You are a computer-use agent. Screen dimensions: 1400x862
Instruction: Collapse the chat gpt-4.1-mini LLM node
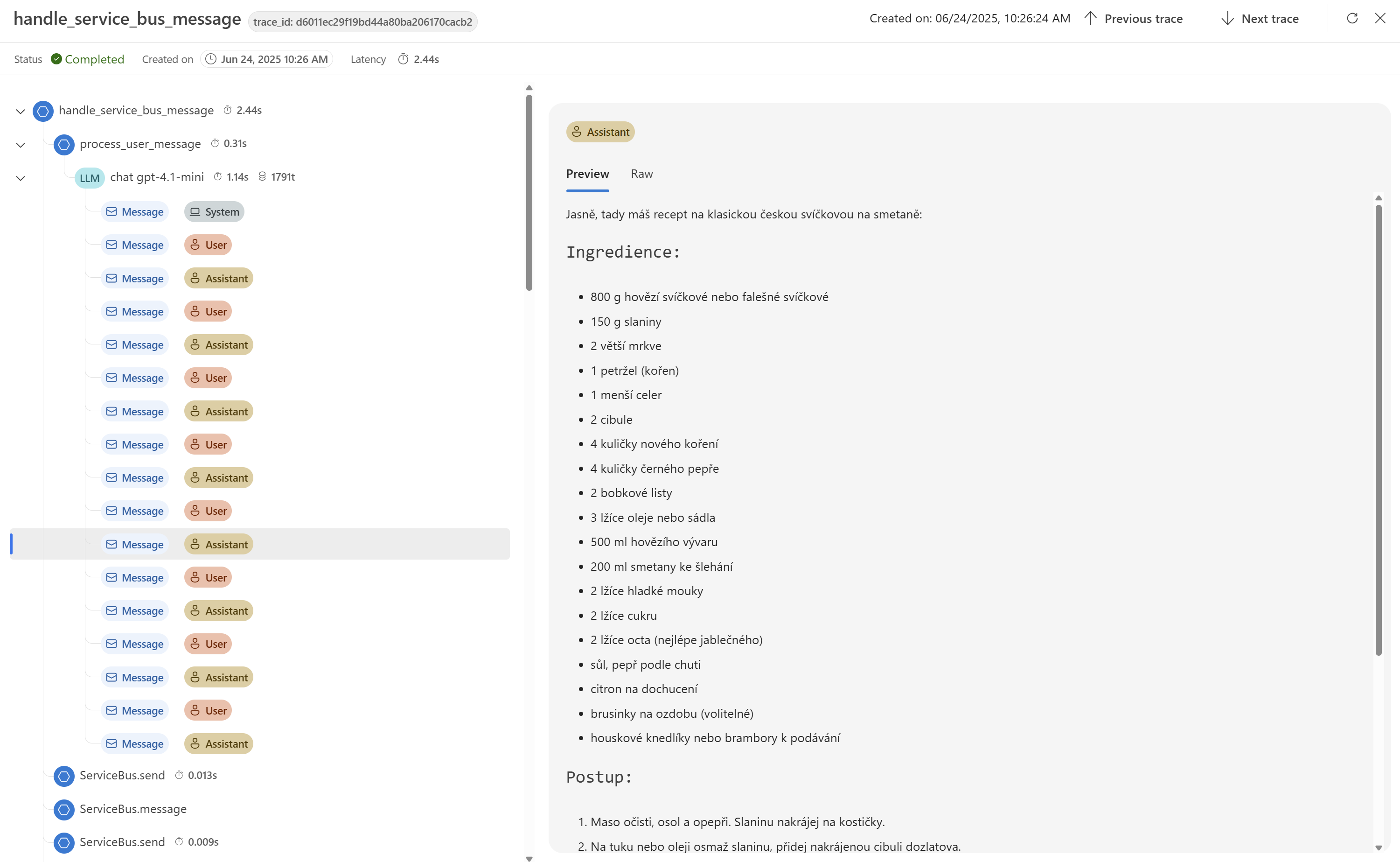pos(21,178)
